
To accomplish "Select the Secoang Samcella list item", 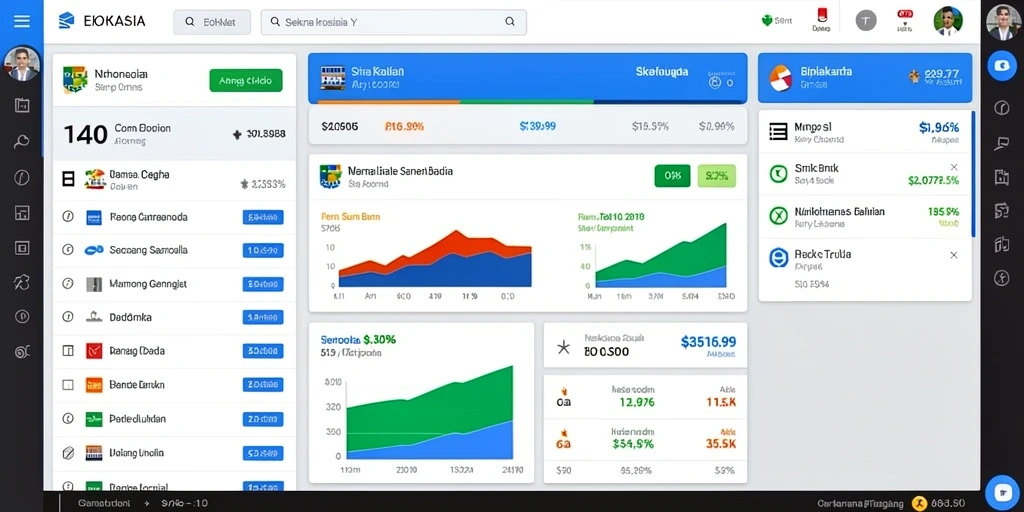I will click(174, 250).
